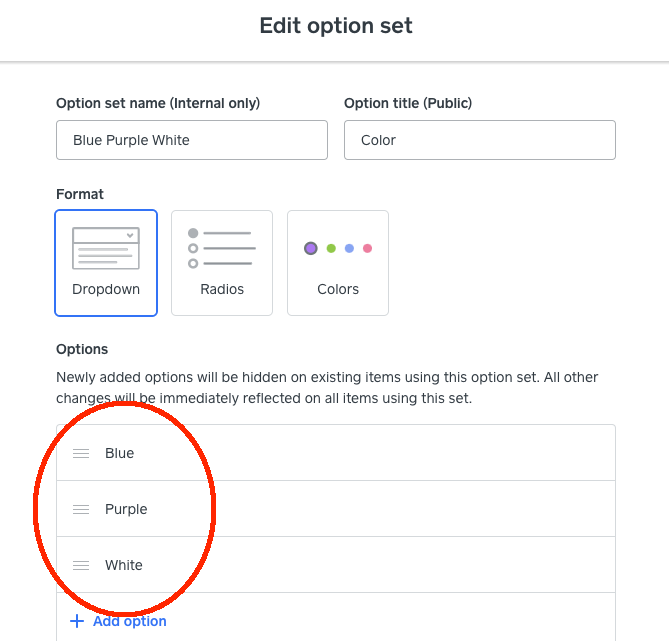Screen dimensions: 669x641
Task: Choose the Radios format label
Action: [x=222, y=289]
